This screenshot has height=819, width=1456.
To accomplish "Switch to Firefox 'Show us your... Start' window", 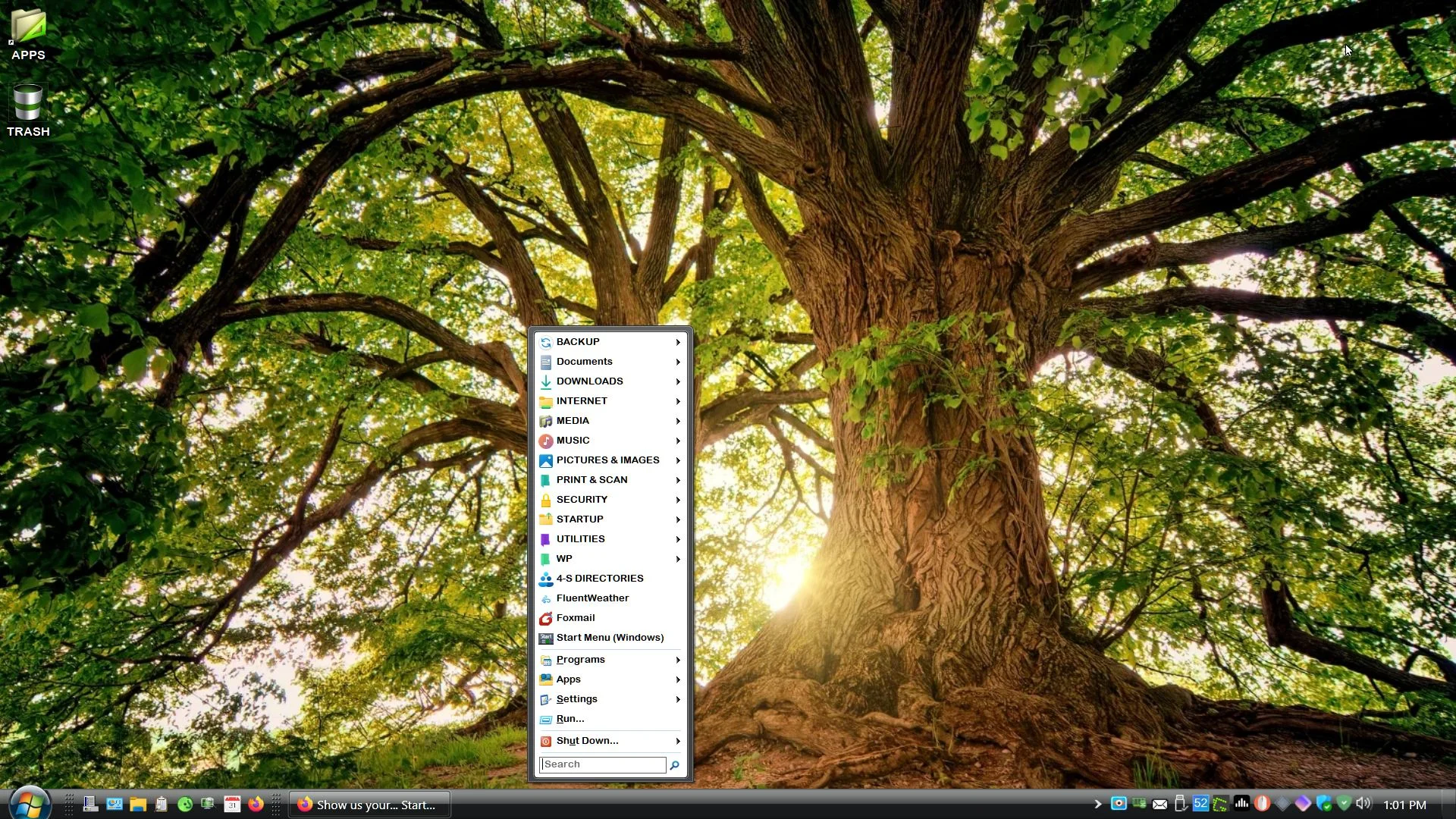I will (369, 804).
